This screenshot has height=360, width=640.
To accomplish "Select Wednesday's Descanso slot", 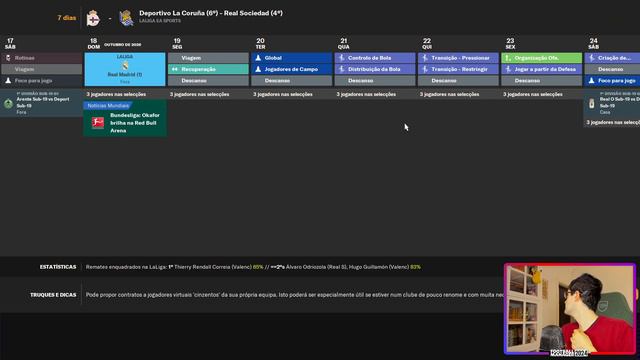I will (375, 81).
